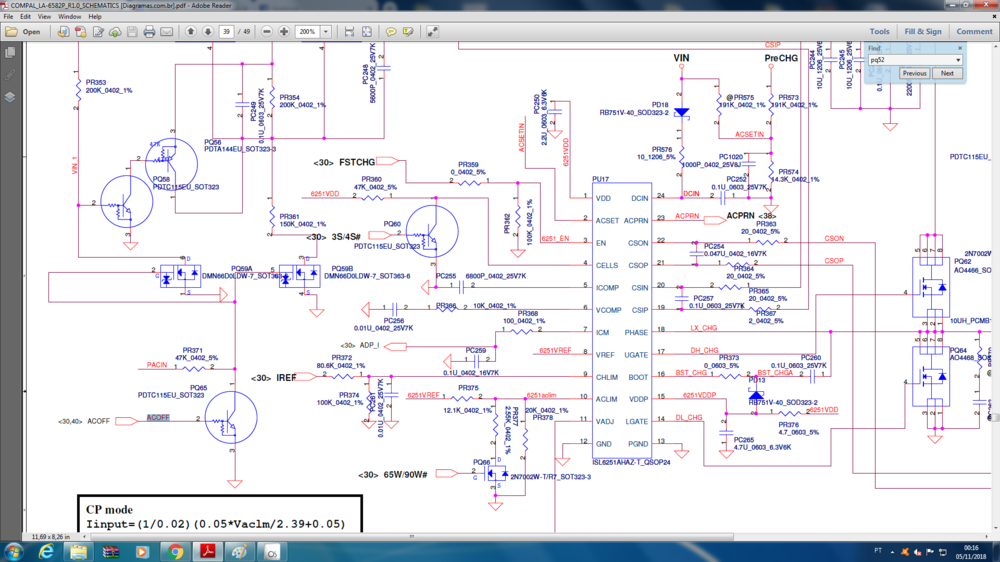
Task: Open Internet Explorer from the taskbar
Action: pyautogui.click(x=46, y=552)
